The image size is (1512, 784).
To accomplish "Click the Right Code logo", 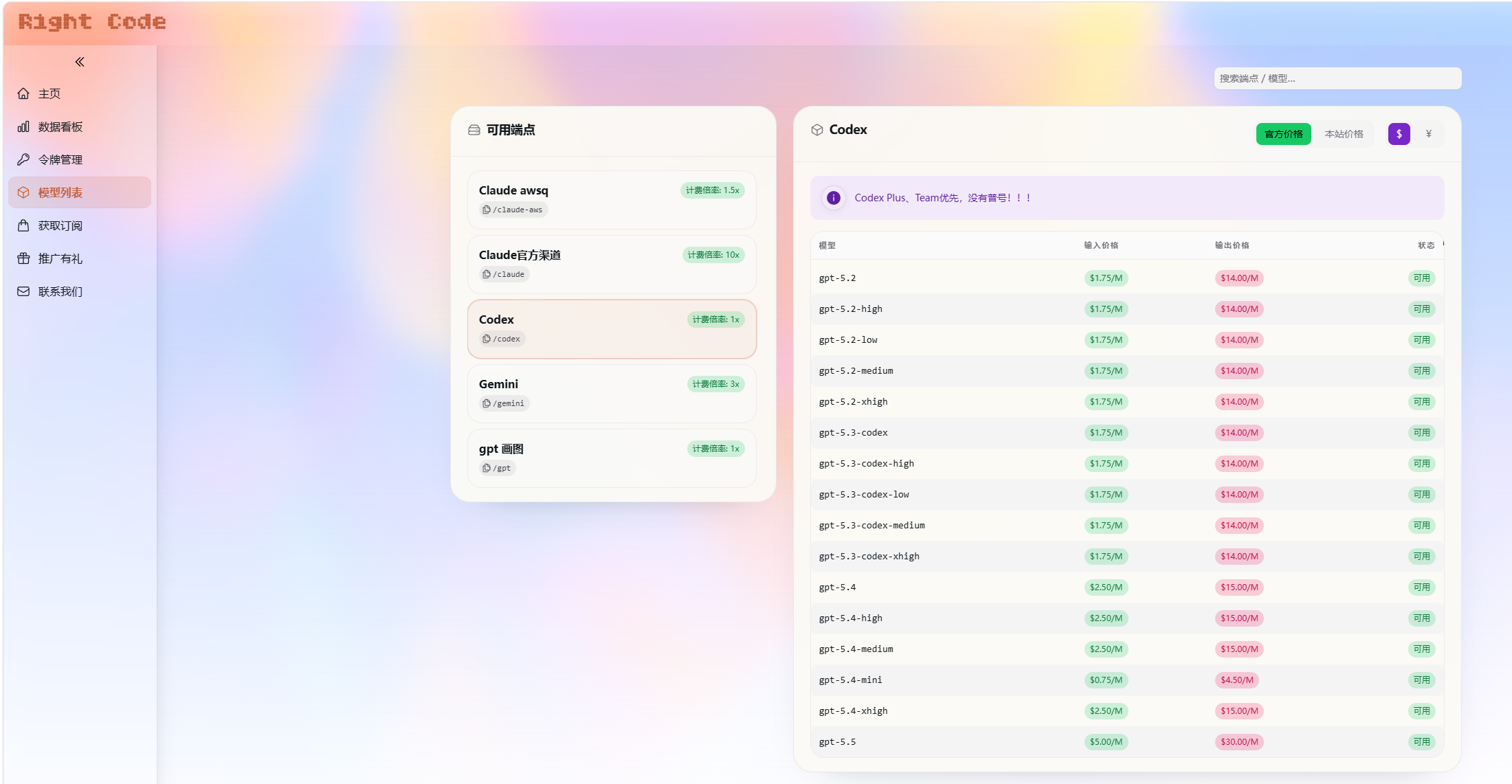I will point(92,22).
